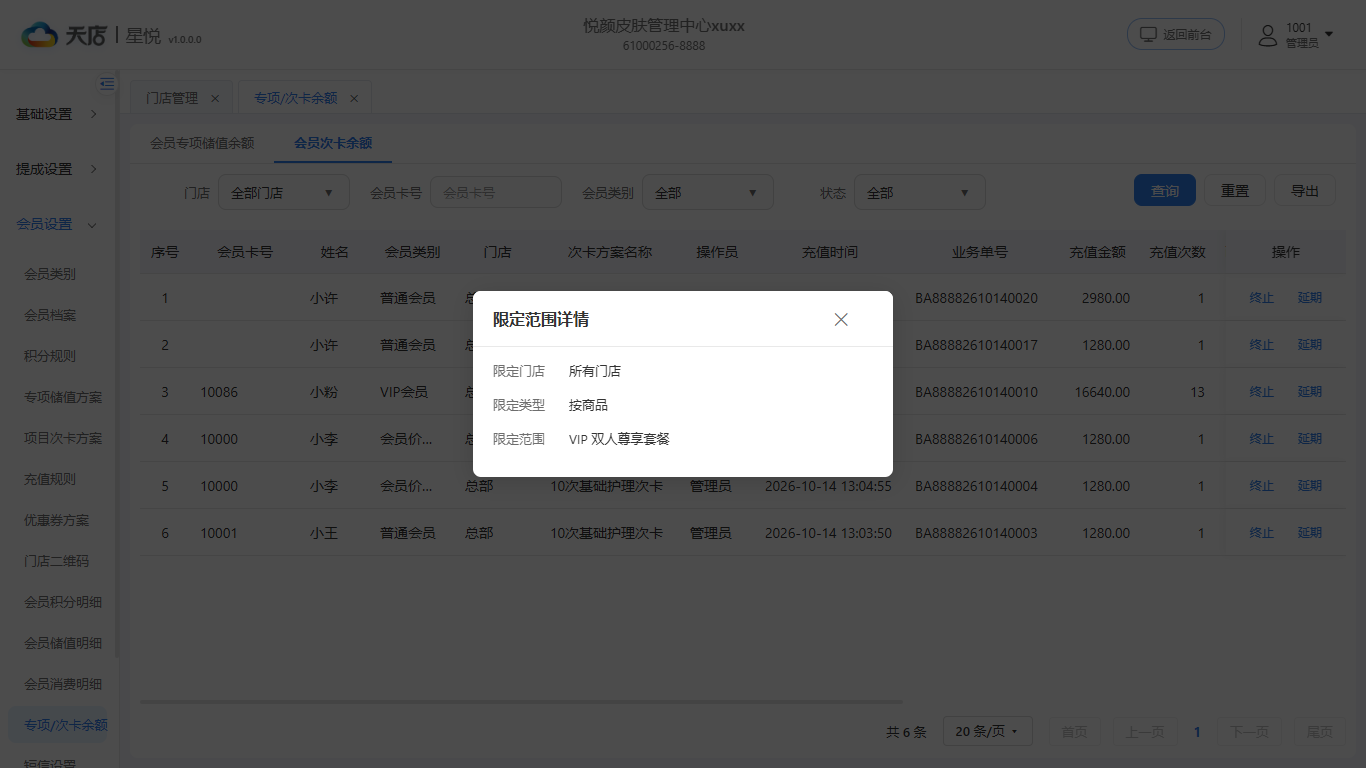Click VIP 双人尊享套餐 text in dialog
1366x768 pixels.
click(619, 439)
